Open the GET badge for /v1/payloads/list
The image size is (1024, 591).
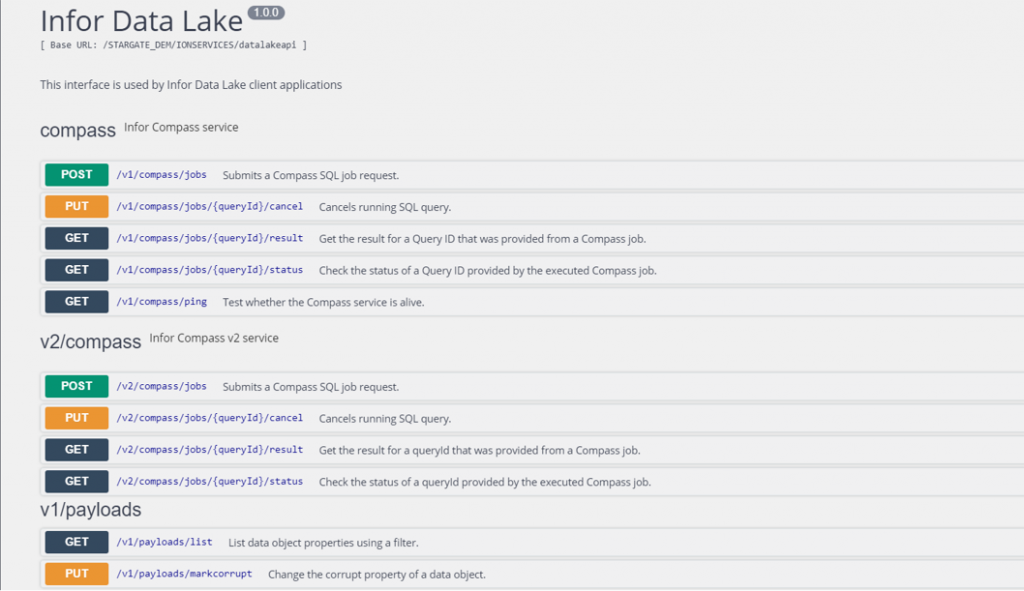coord(77,542)
